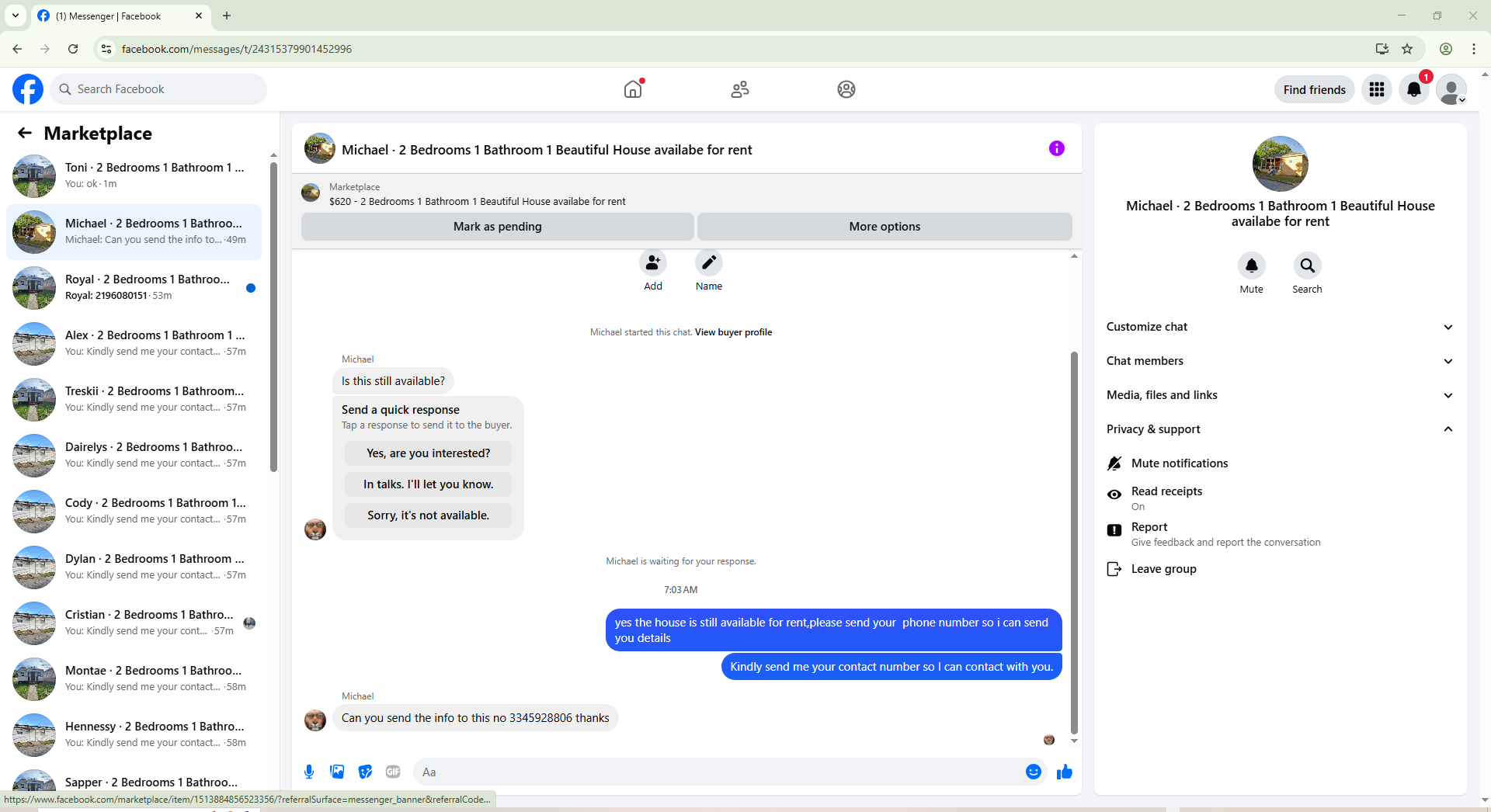Open Cristian's chat conversation
The image size is (1491, 812).
[x=134, y=623]
